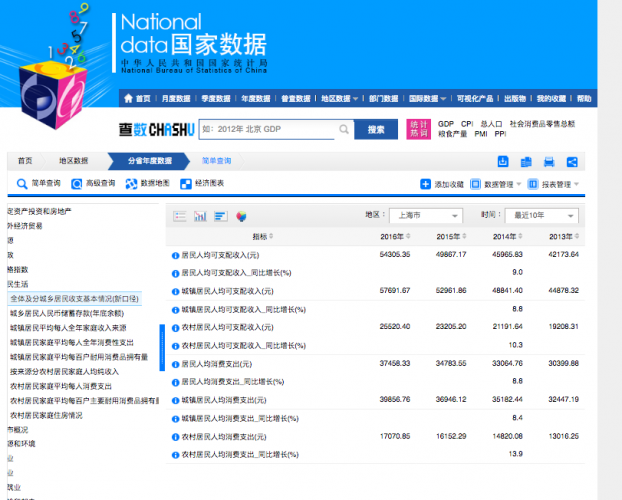The width and height of the screenshot is (622, 500).
Task: Click info icon beside 农村居民人均消费支出(元)
Action: (175, 437)
